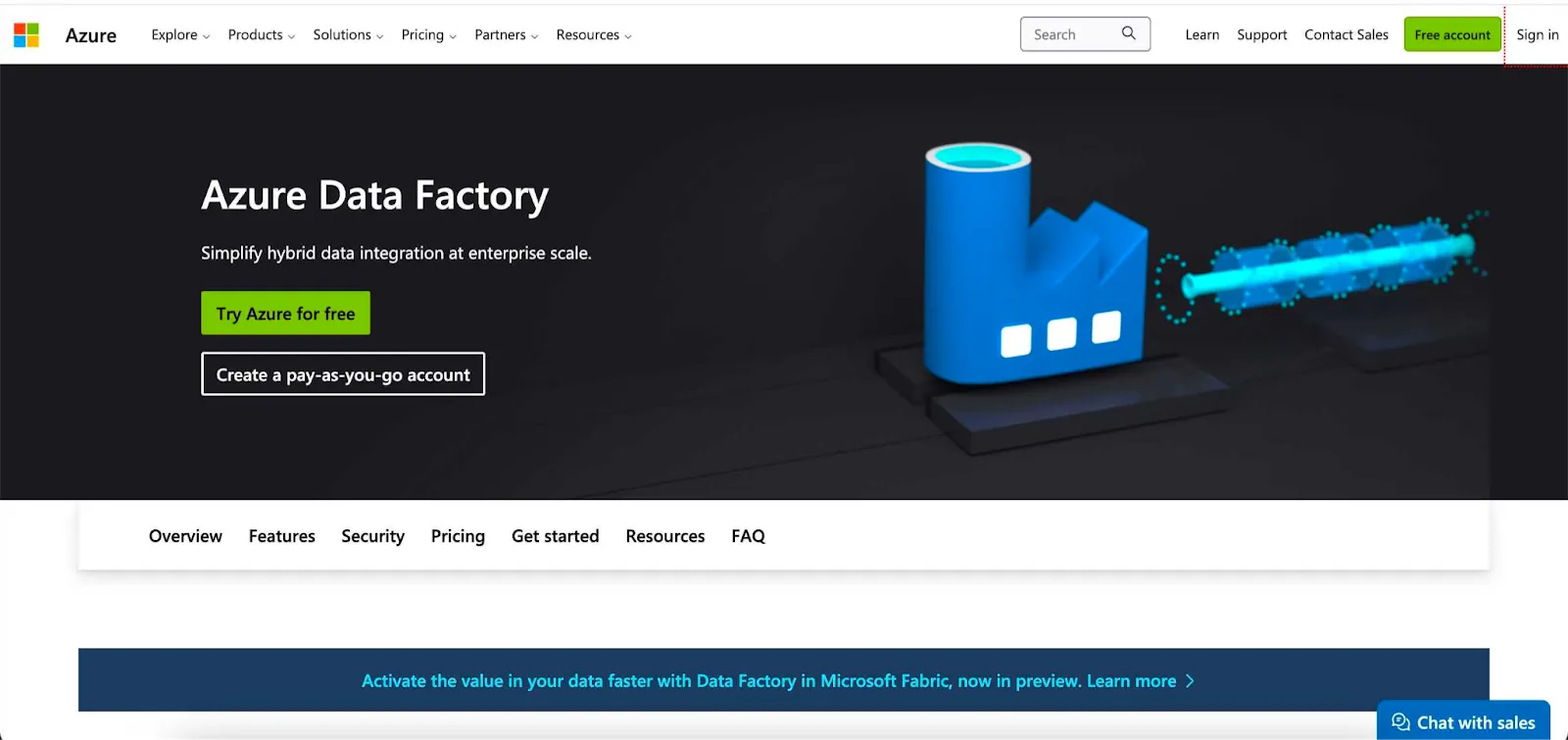Click the chevron arrow after Learn more
The image size is (1568, 740).
click(1190, 681)
